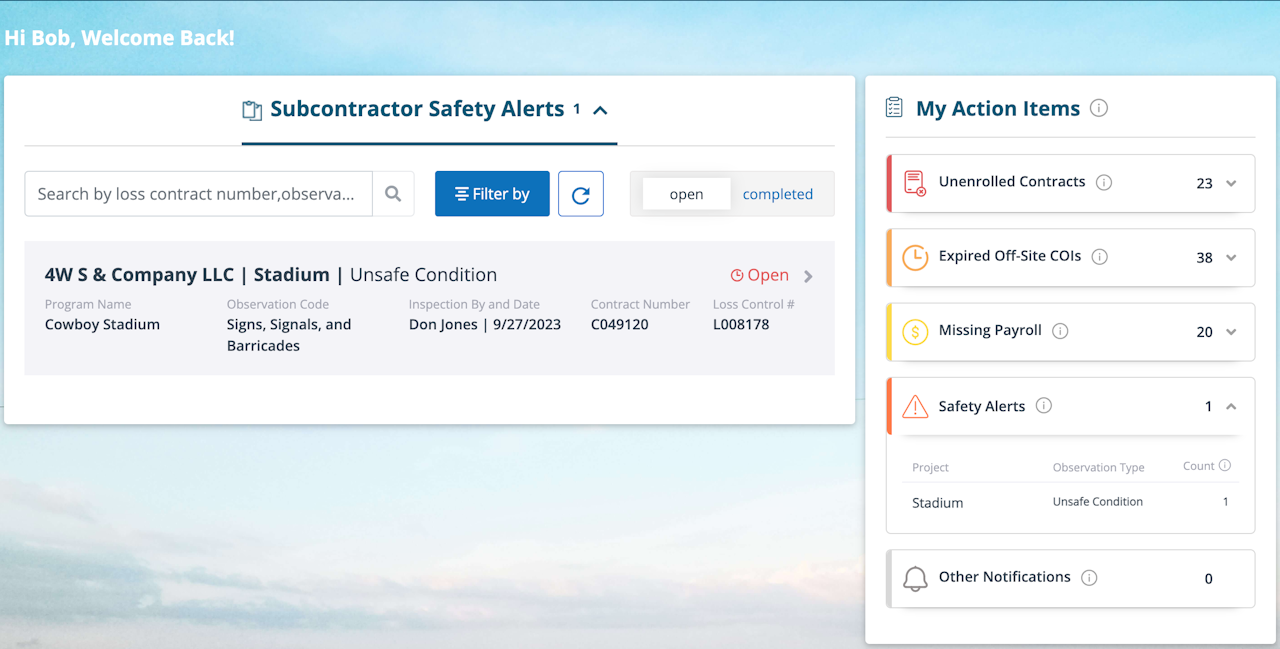Expand the Unenrolled Contracts section
The image size is (1280, 649).
pyautogui.click(x=1231, y=183)
